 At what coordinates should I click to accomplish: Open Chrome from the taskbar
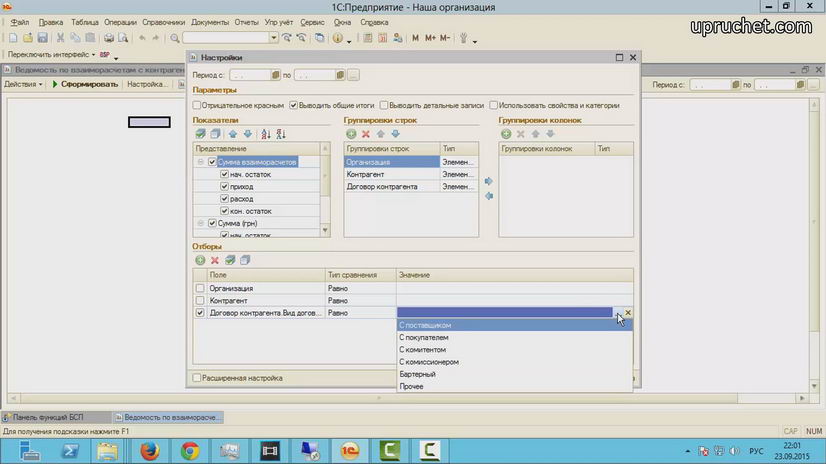pos(190,451)
